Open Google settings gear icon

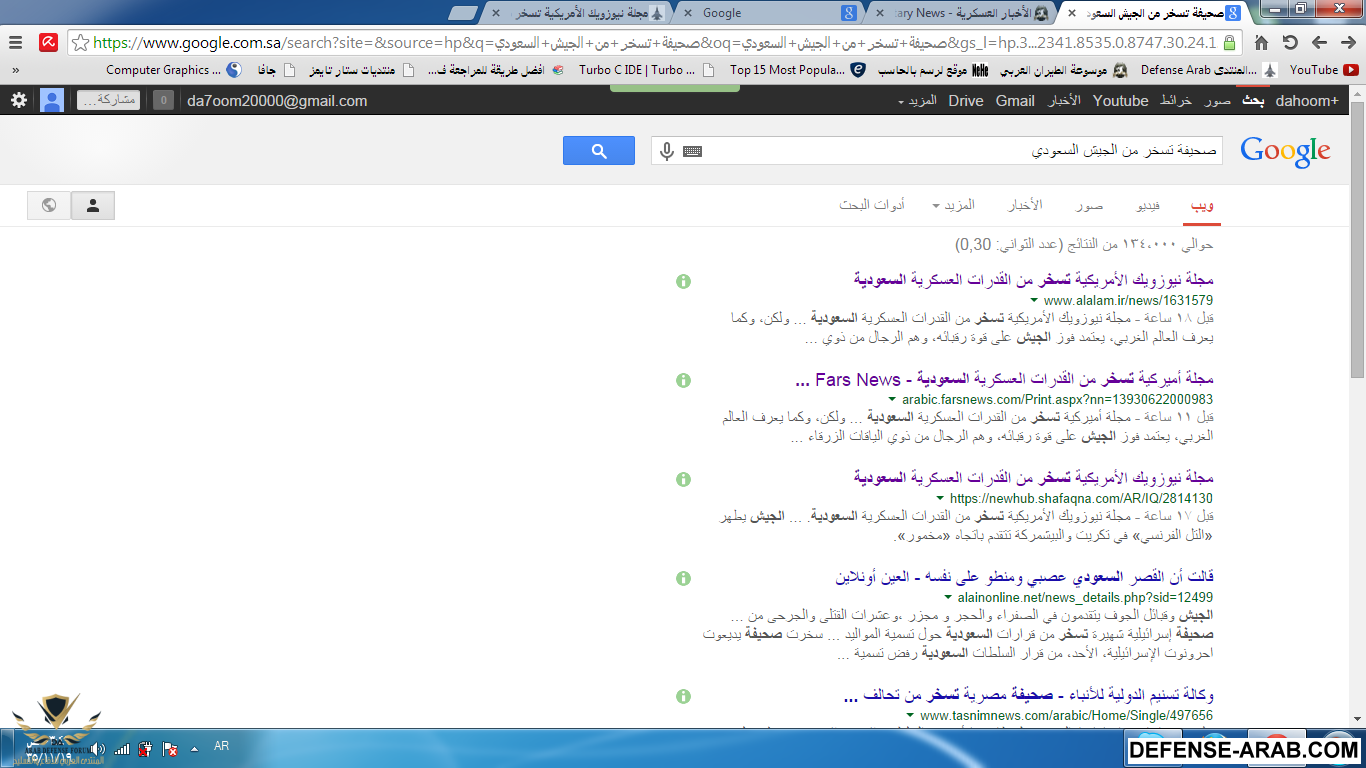coord(19,100)
